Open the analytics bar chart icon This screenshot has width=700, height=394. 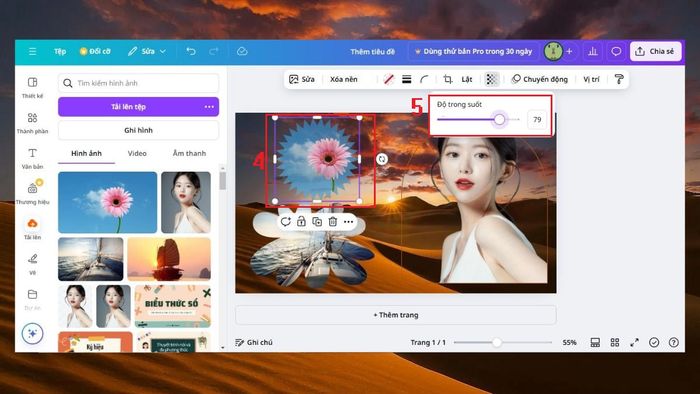(x=593, y=51)
